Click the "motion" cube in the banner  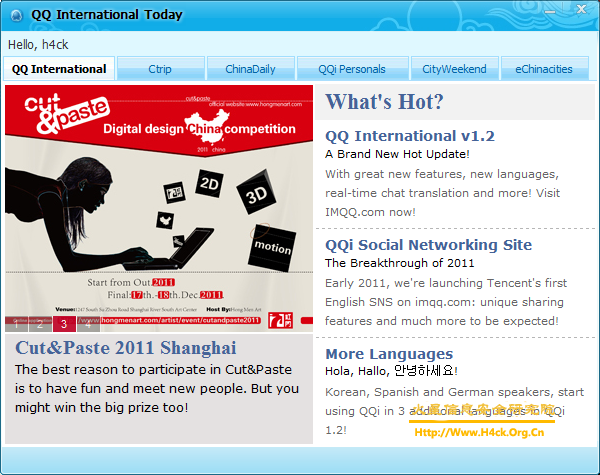272,248
